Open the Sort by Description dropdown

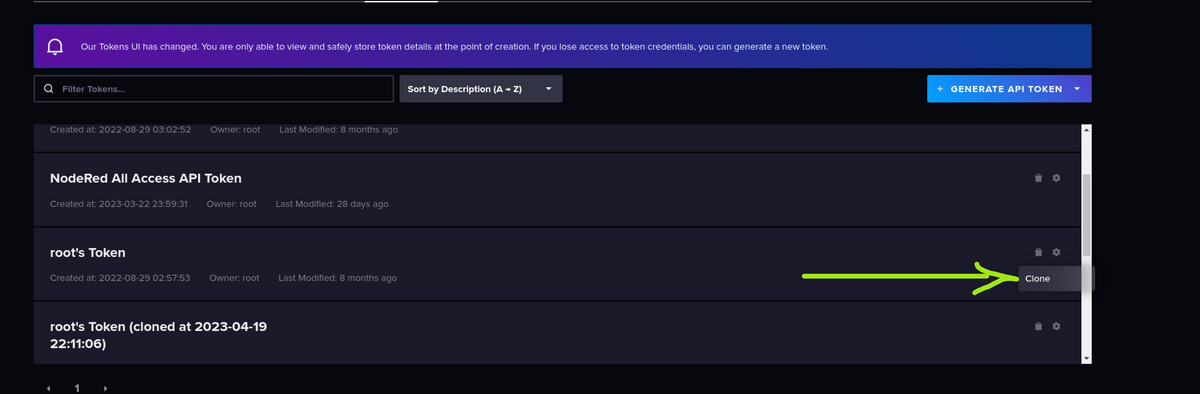tap(481, 89)
